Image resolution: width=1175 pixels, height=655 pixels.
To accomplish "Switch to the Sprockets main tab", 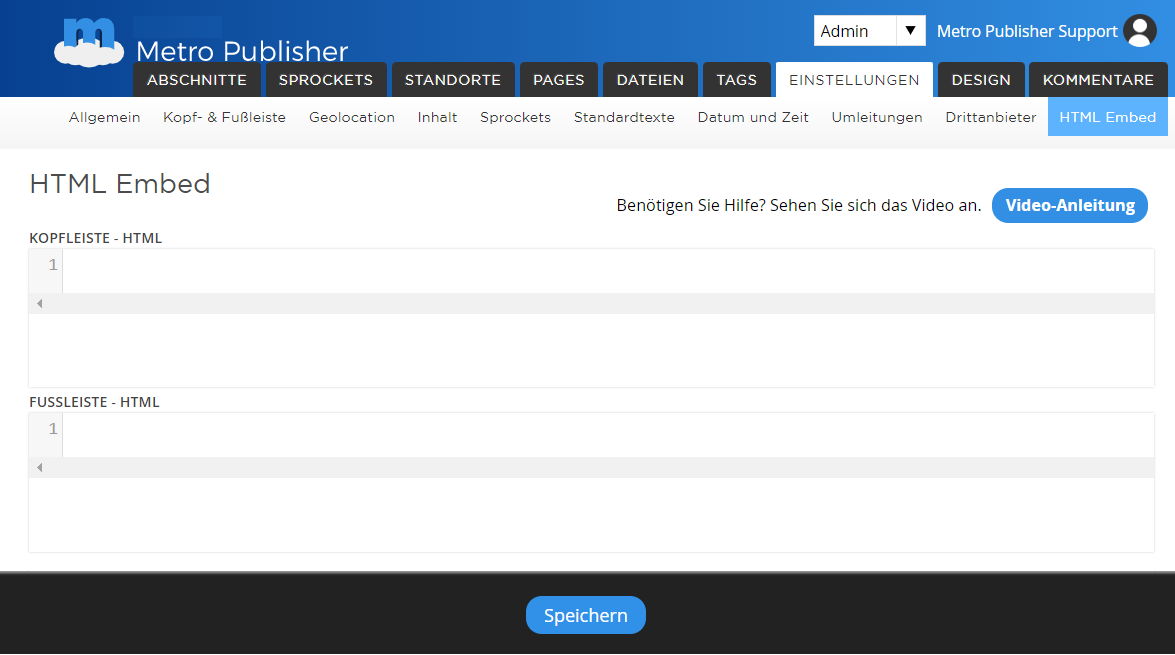I will pyautogui.click(x=325, y=79).
